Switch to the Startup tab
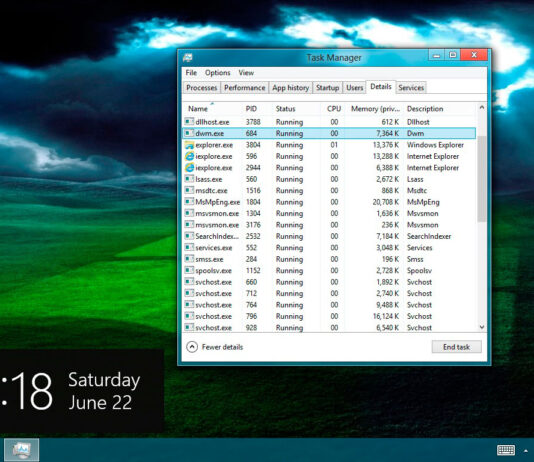534x462 pixels. point(327,88)
